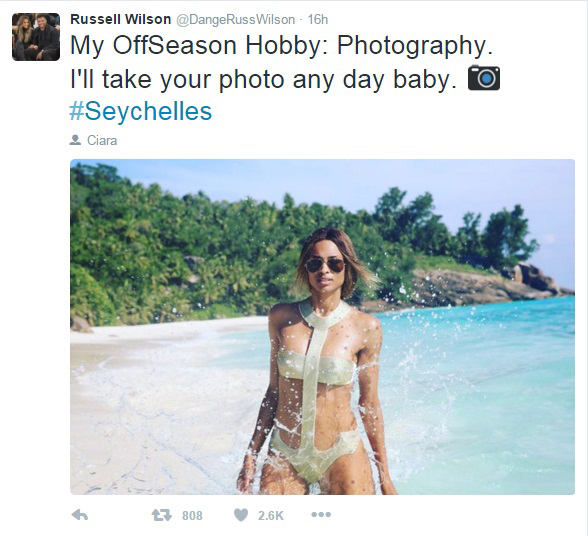Click the sunglasses in the beach photo
The width and height of the screenshot is (588, 536).
tap(325, 266)
